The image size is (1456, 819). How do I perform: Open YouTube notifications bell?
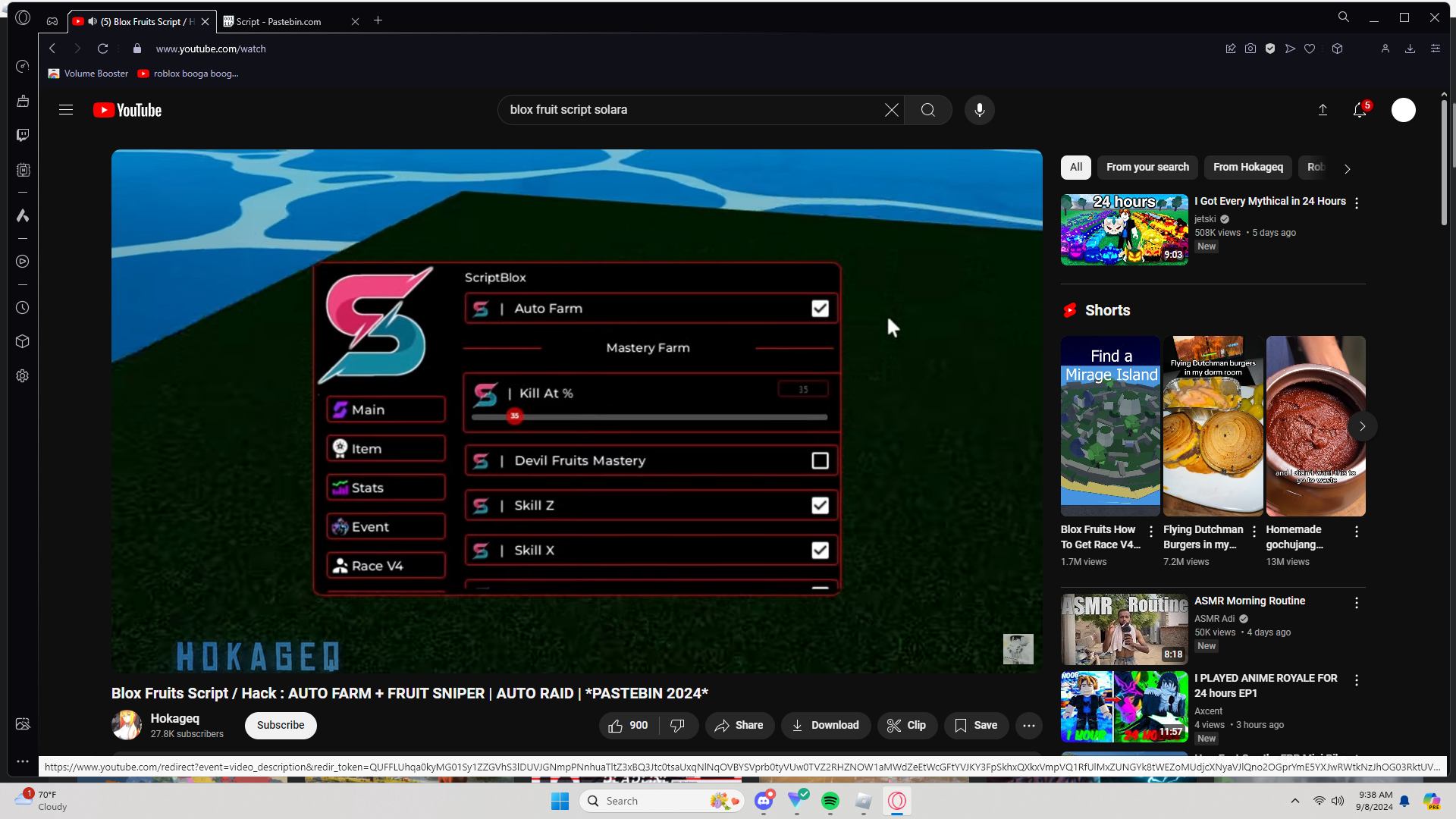[x=1360, y=110]
